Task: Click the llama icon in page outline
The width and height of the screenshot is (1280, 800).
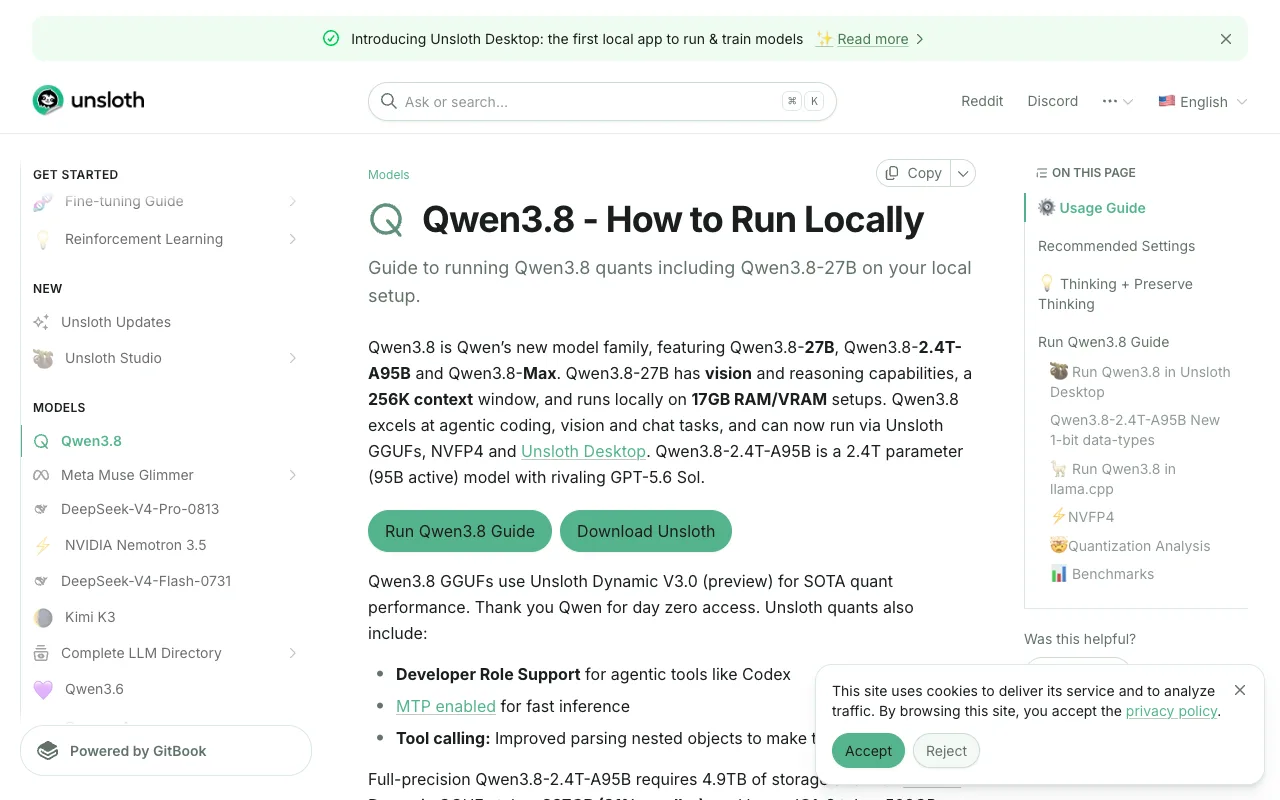Action: pos(1058,469)
